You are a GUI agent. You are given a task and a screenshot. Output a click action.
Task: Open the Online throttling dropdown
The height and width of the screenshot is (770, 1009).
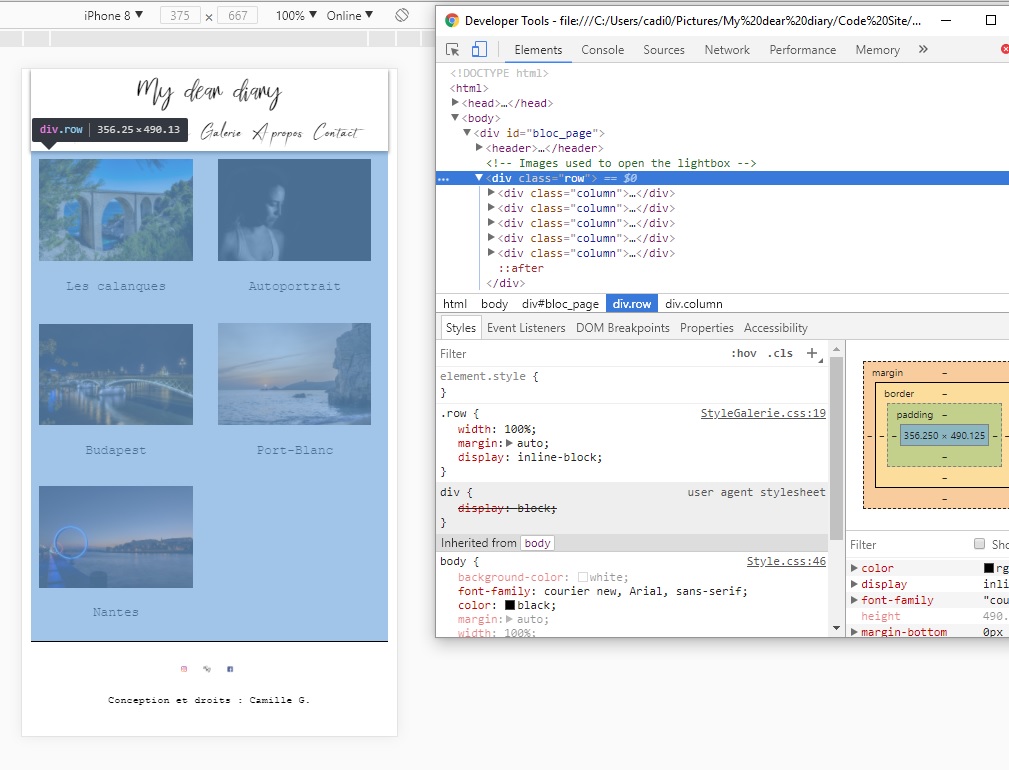coord(349,15)
